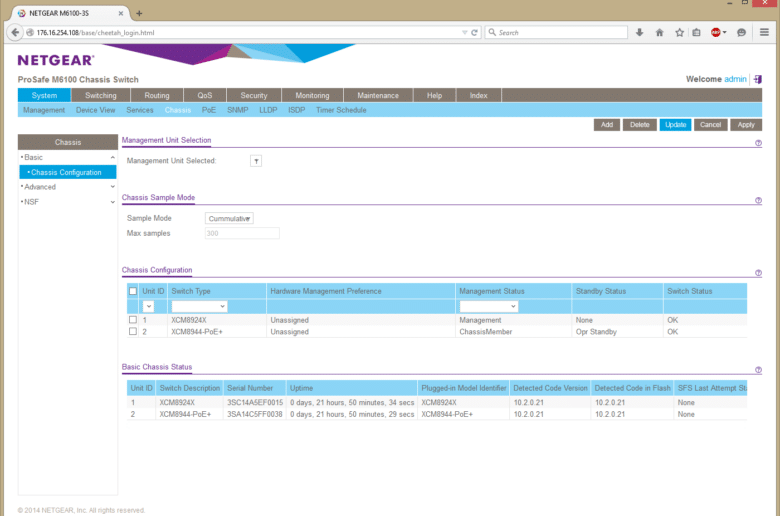Image resolution: width=780 pixels, height=516 pixels.
Task: Click the Update button
Action: coord(676,125)
